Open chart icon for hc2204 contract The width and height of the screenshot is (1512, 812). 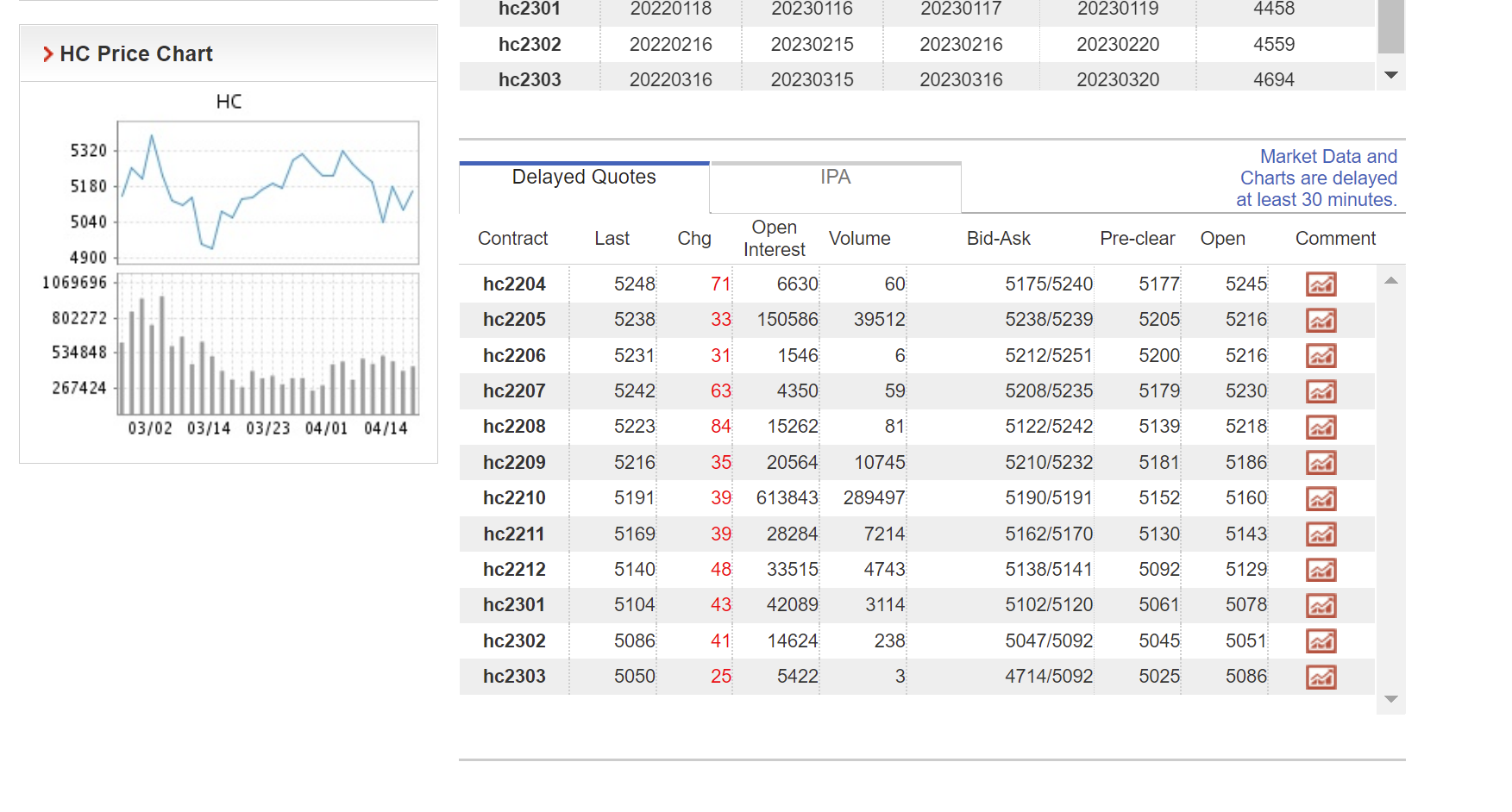coord(1321,284)
